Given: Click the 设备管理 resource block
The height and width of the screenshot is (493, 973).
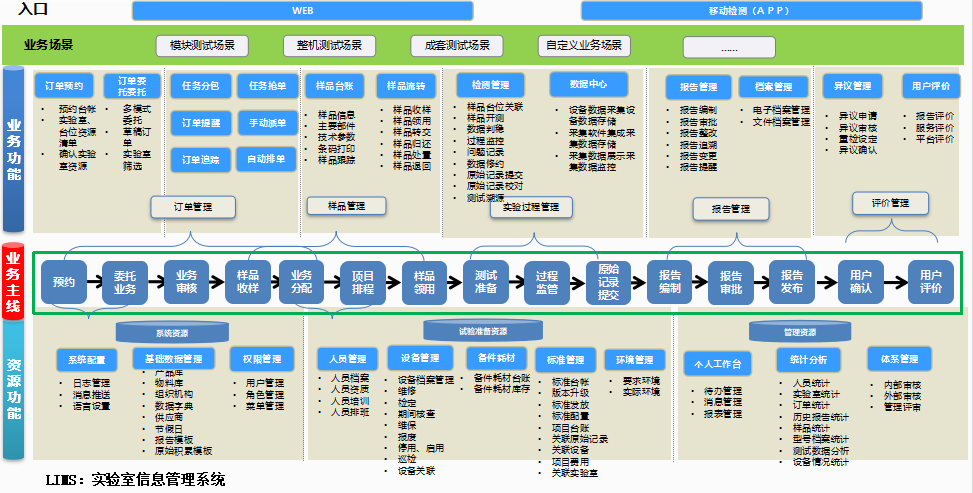Looking at the screenshot, I should [420, 358].
